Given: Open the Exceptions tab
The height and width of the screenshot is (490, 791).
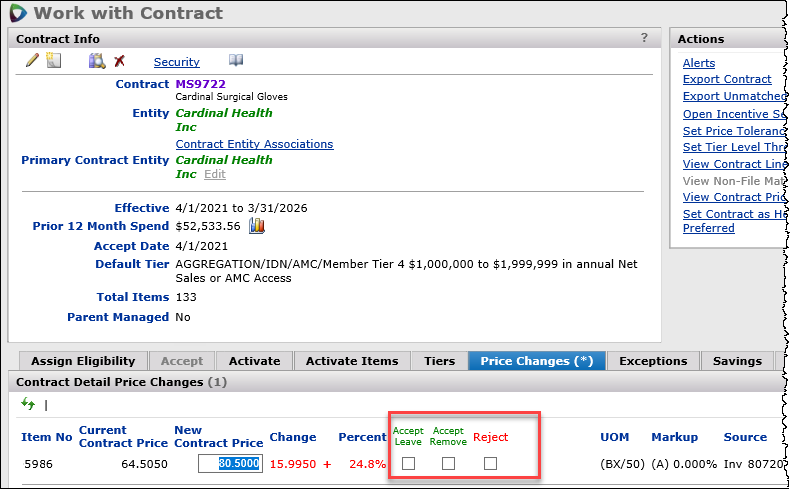Looking at the screenshot, I should click(653, 361).
